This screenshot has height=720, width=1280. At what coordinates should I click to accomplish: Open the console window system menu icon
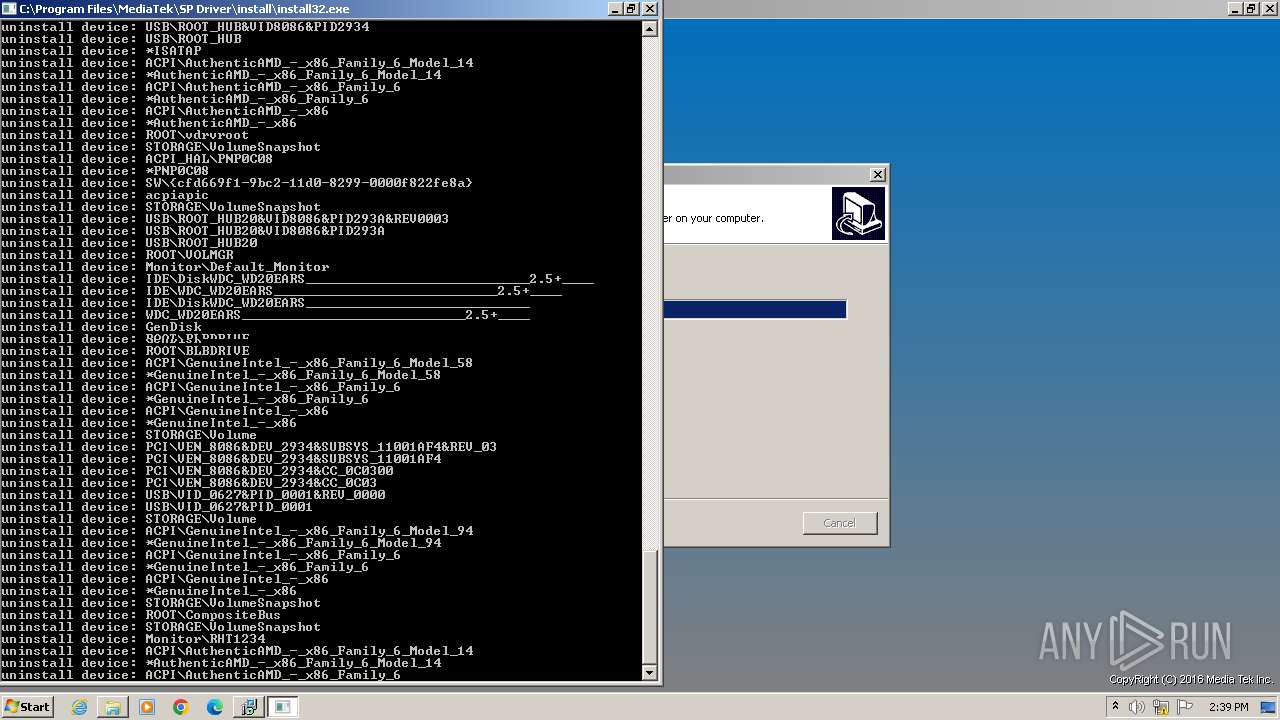(9, 8)
